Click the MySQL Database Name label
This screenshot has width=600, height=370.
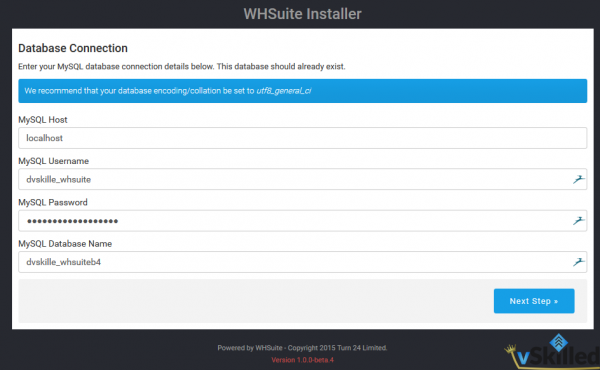65,244
